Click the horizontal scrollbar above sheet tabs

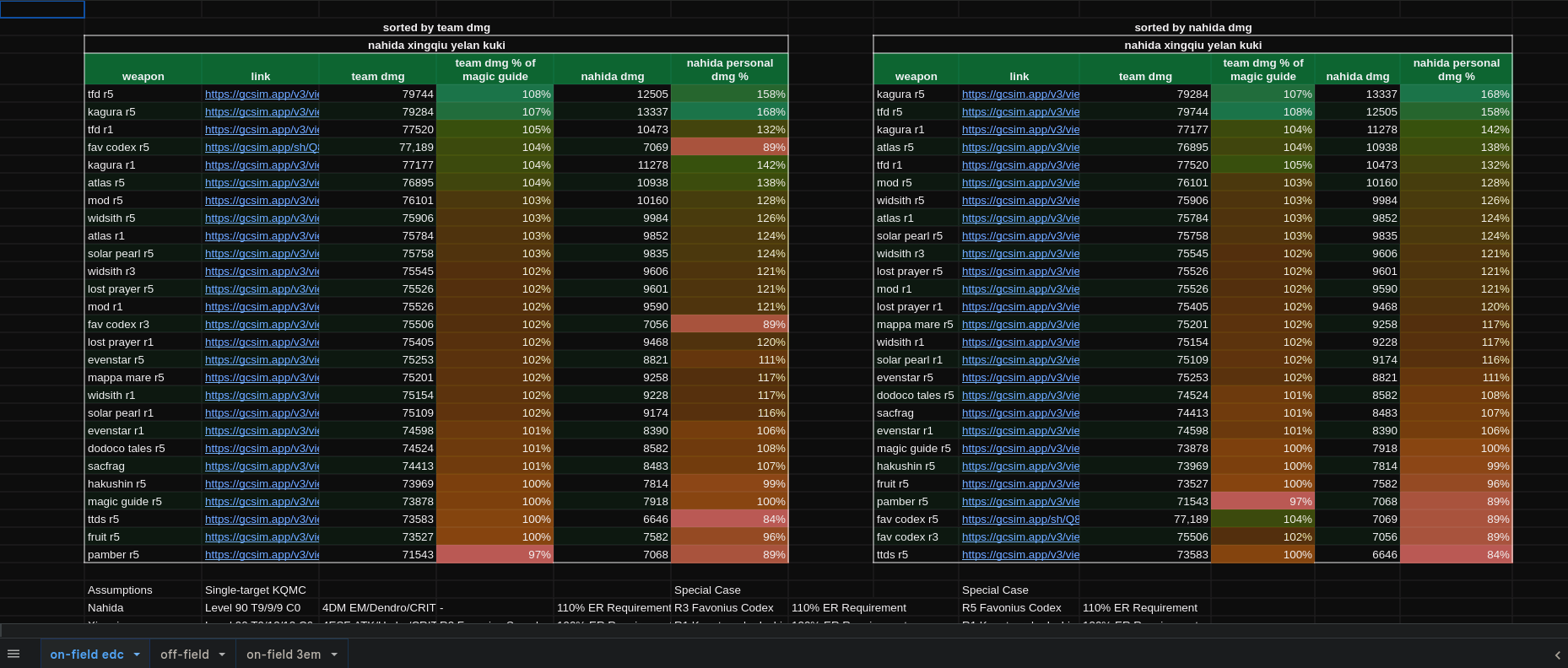[x=783, y=630]
